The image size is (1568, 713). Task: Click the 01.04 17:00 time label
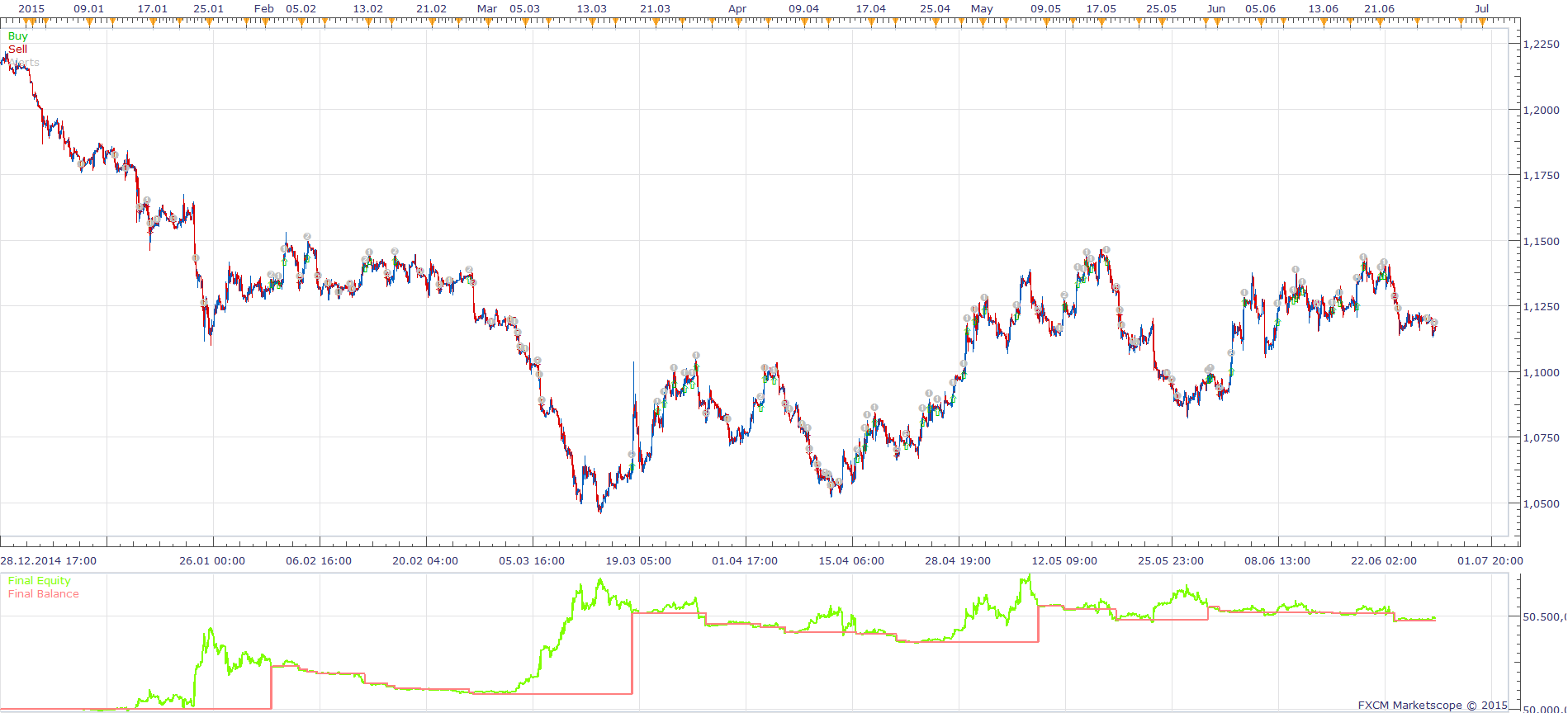point(745,561)
